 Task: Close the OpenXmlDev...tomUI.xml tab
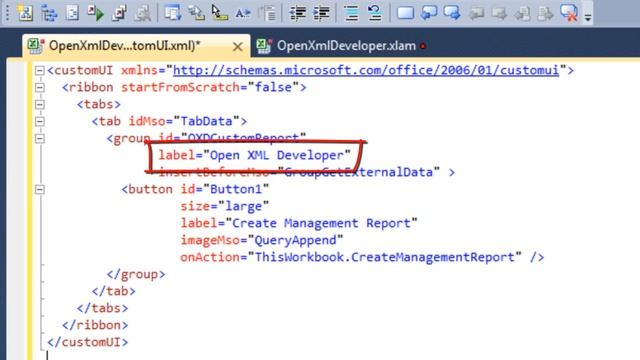pyautogui.click(x=238, y=47)
